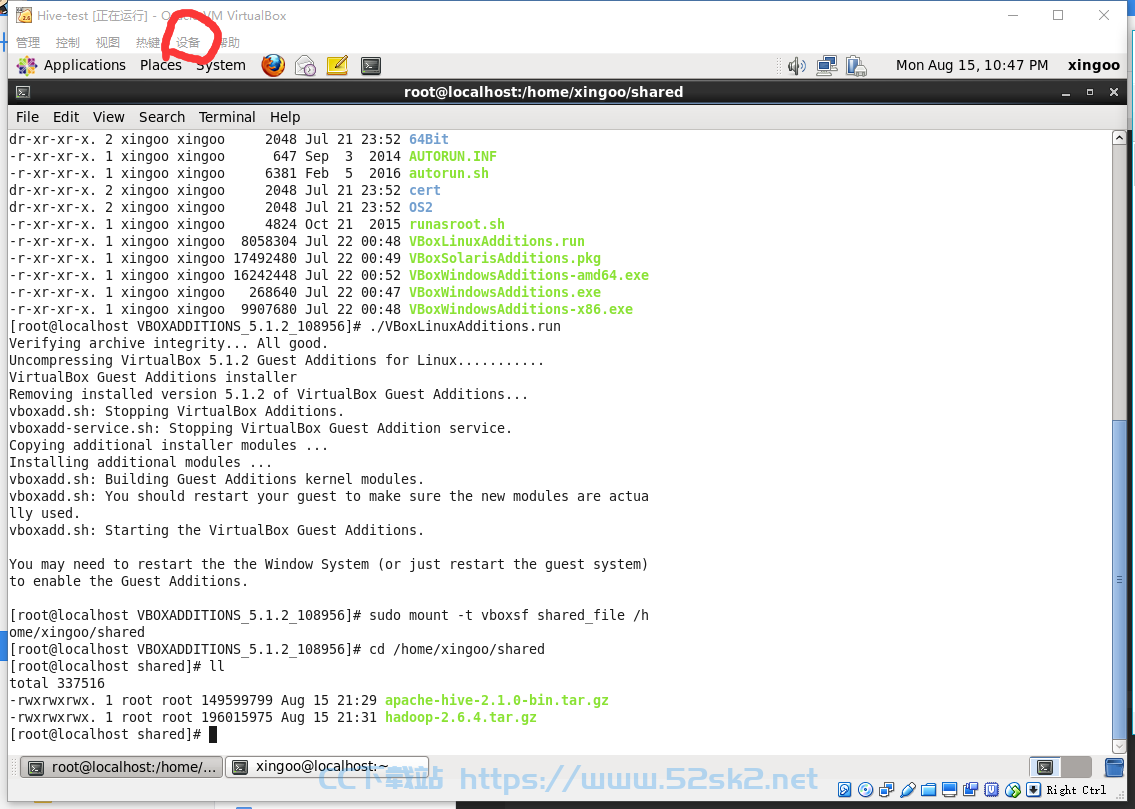Open the Terminal menu in menubar

(227, 117)
